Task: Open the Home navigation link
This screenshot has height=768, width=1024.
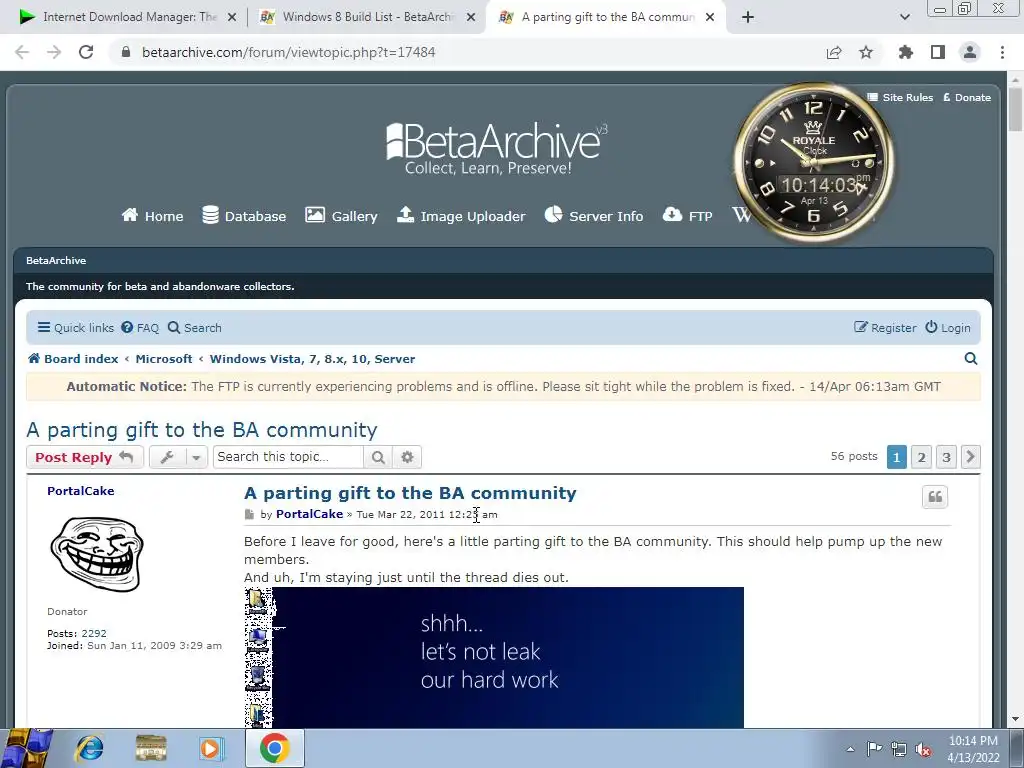Action: point(152,216)
